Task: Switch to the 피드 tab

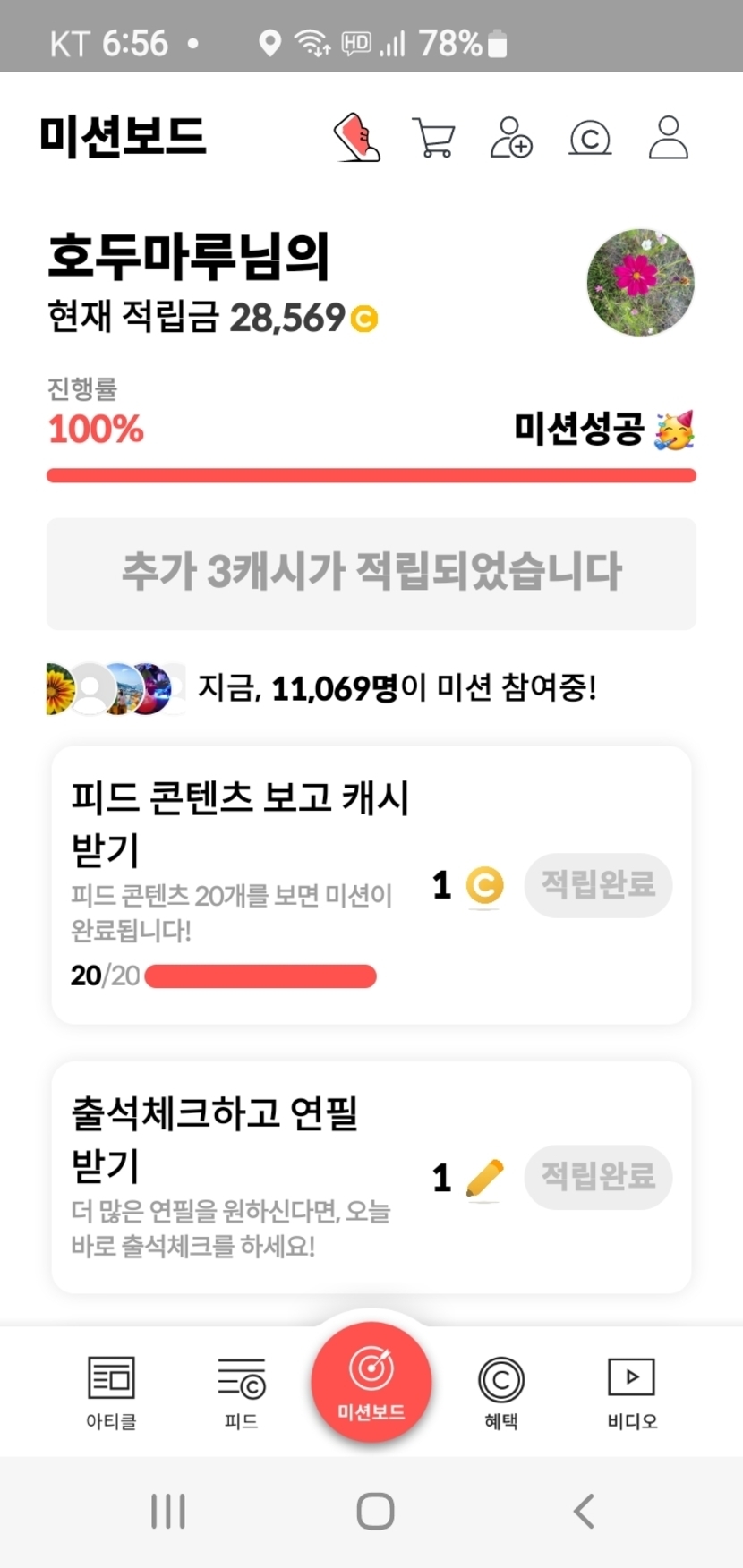Action: click(241, 1391)
